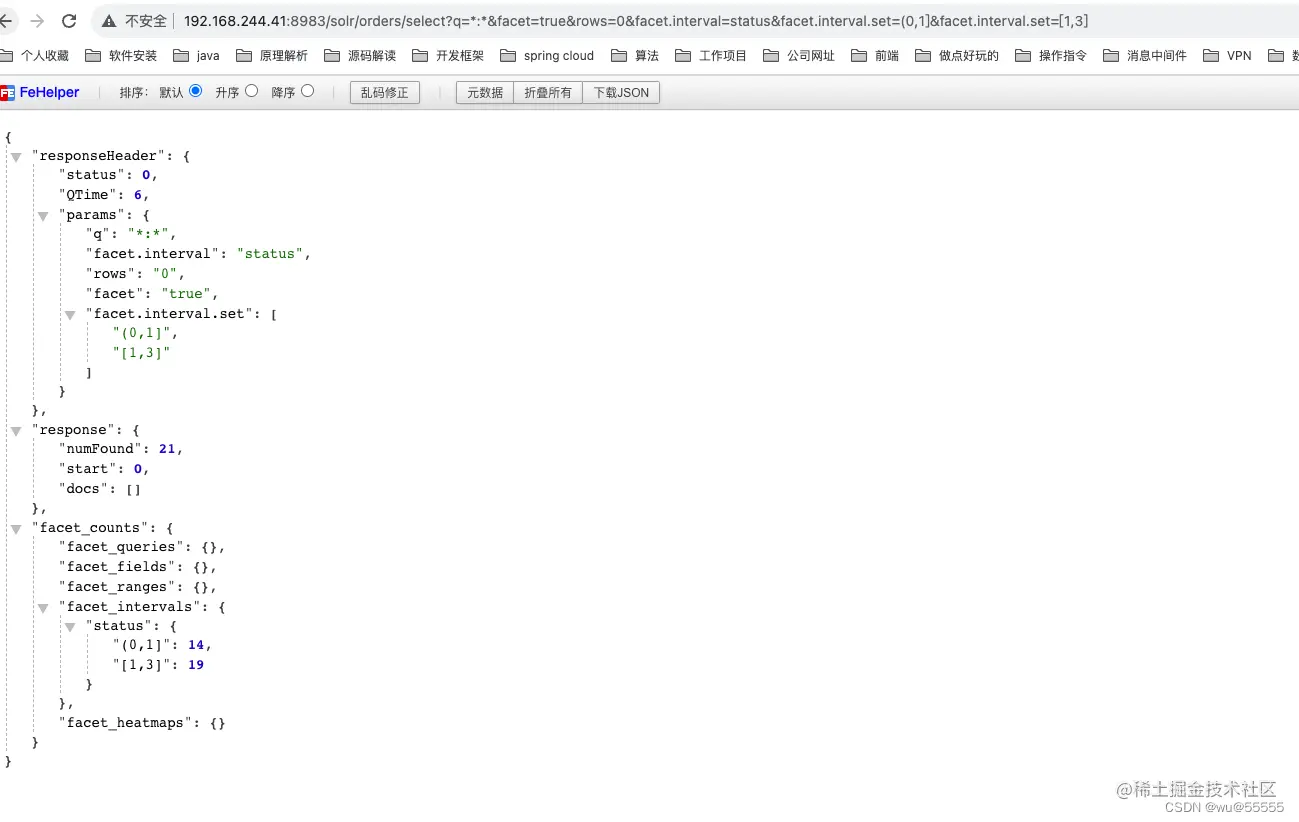The height and width of the screenshot is (822, 1299).
Task: Click the "docs" key text
Action: coord(84,489)
